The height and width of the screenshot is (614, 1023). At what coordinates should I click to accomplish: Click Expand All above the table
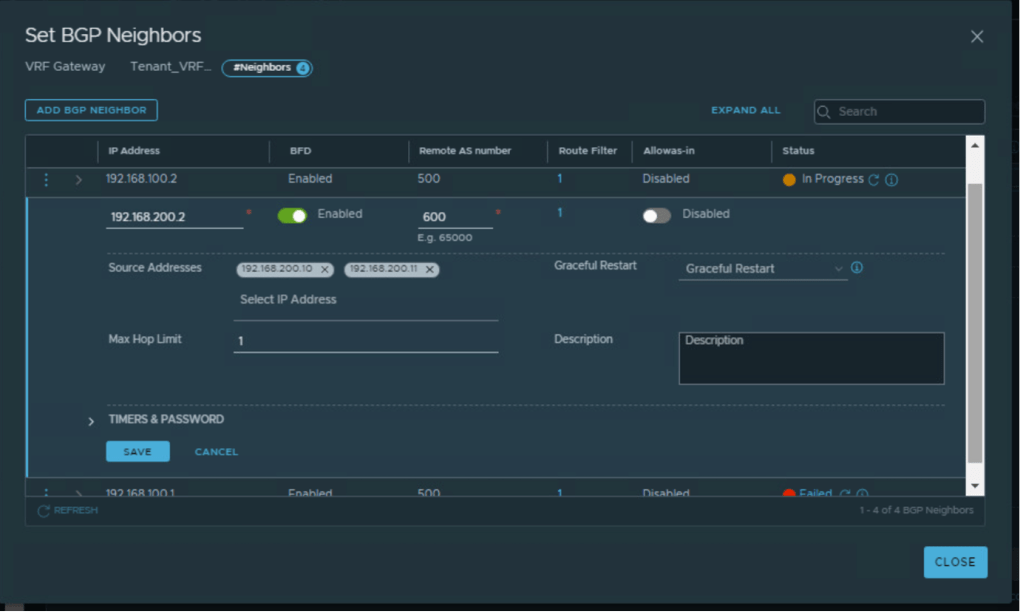pyautogui.click(x=745, y=110)
